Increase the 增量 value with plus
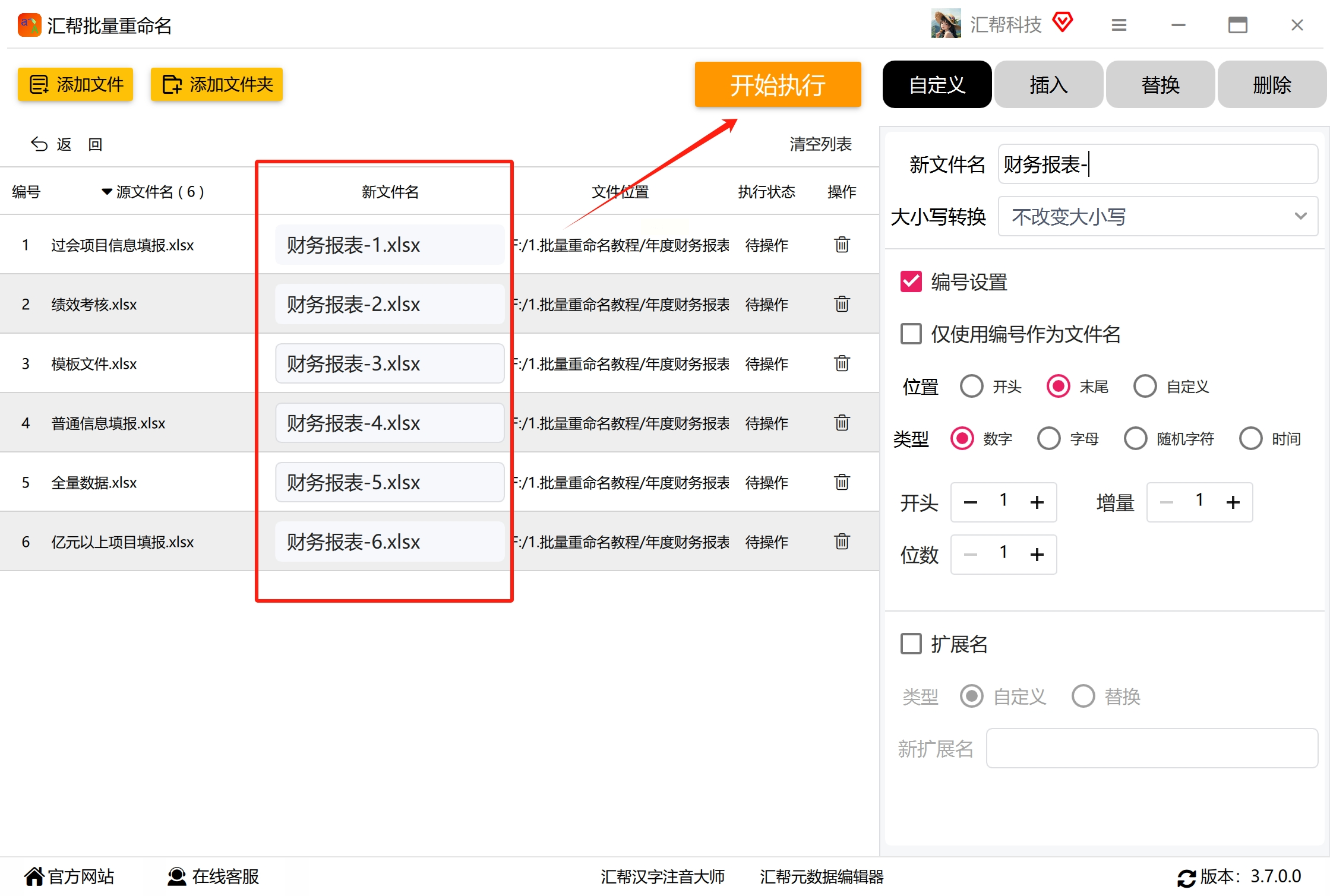 [x=1233, y=502]
